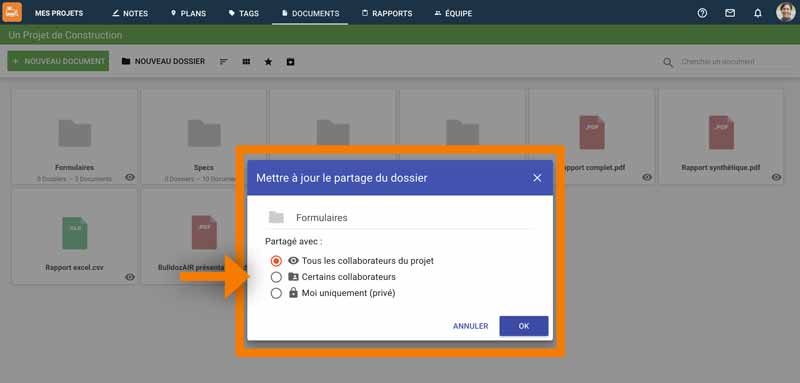This screenshot has width=800, height=383.
Task: Close the sharing dialog with X
Action: point(537,178)
